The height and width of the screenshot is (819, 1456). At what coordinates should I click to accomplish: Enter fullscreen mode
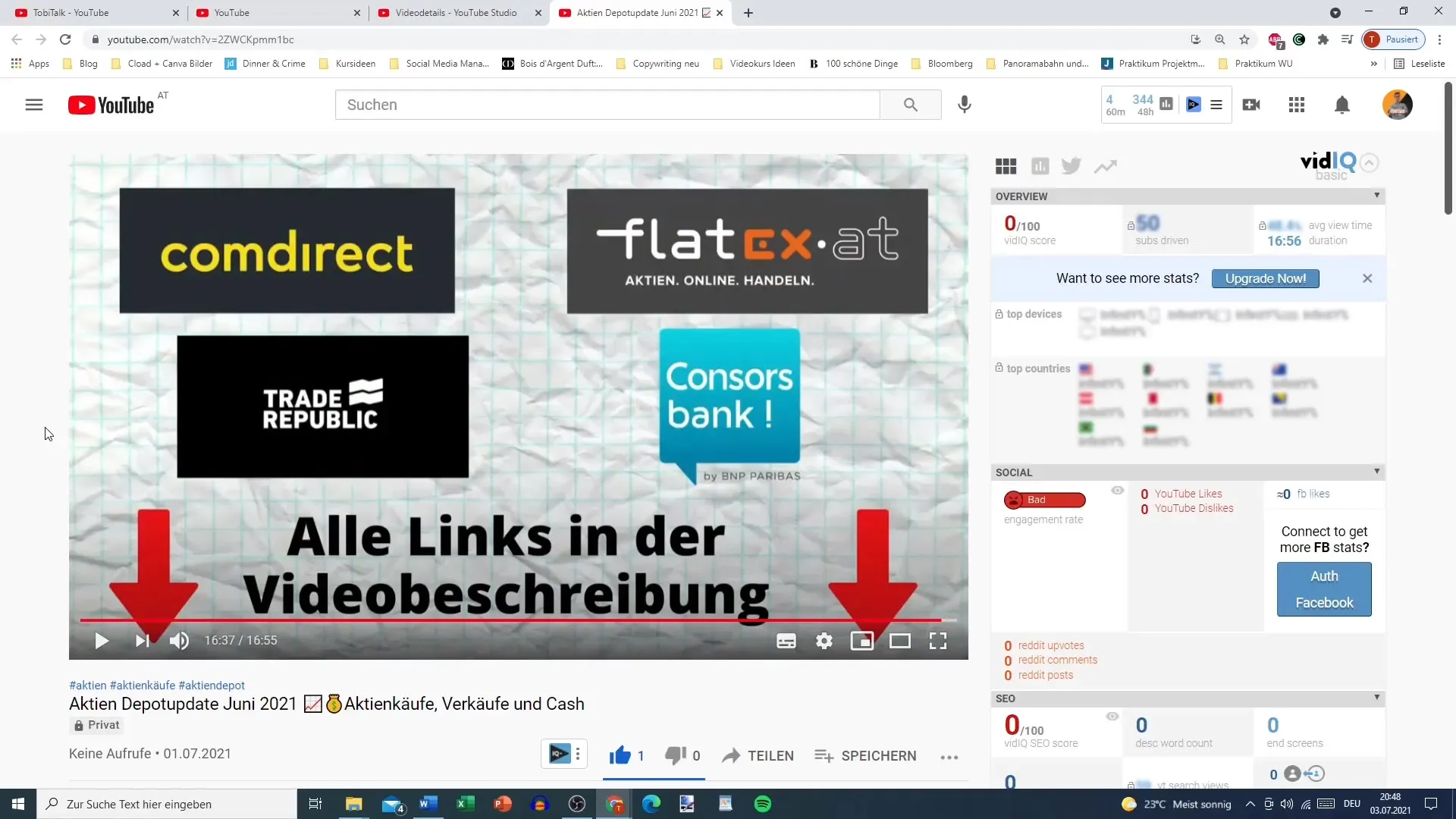pos(938,641)
